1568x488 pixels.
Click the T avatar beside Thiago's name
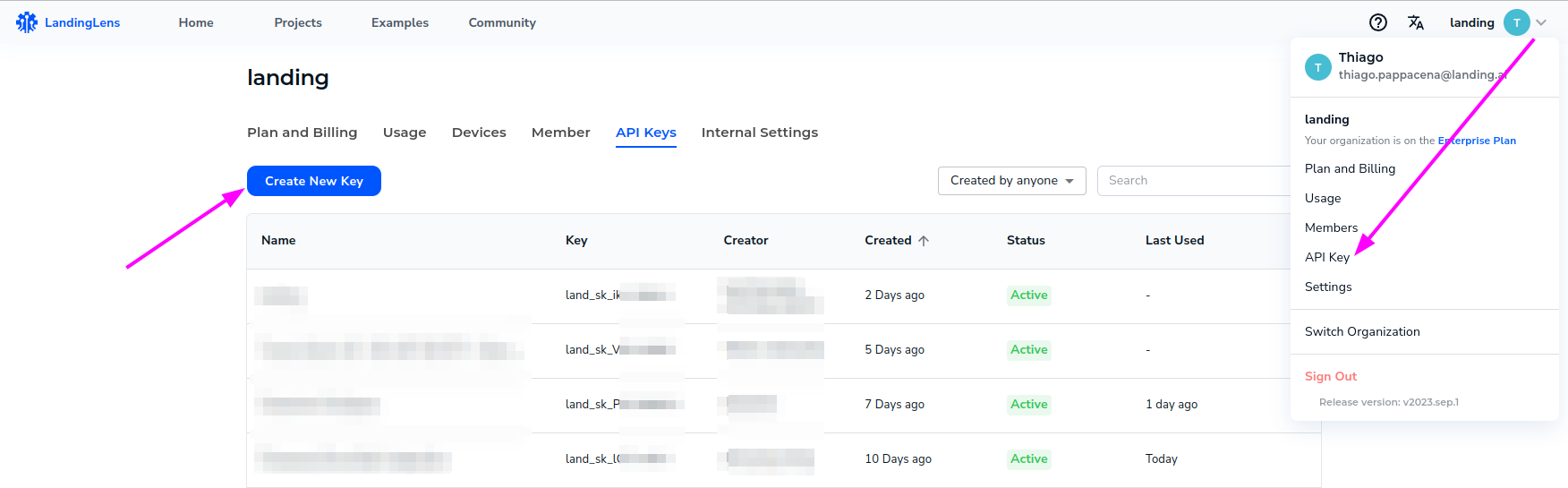(x=1318, y=67)
